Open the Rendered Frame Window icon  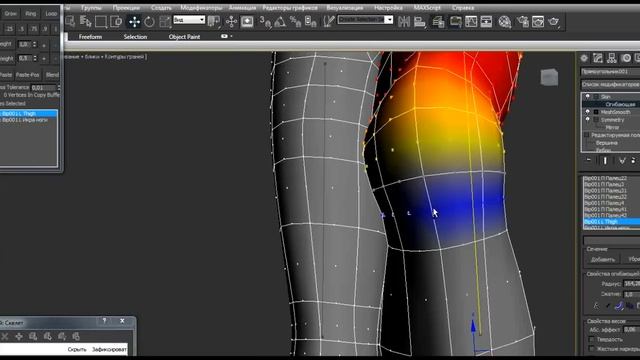538,22
